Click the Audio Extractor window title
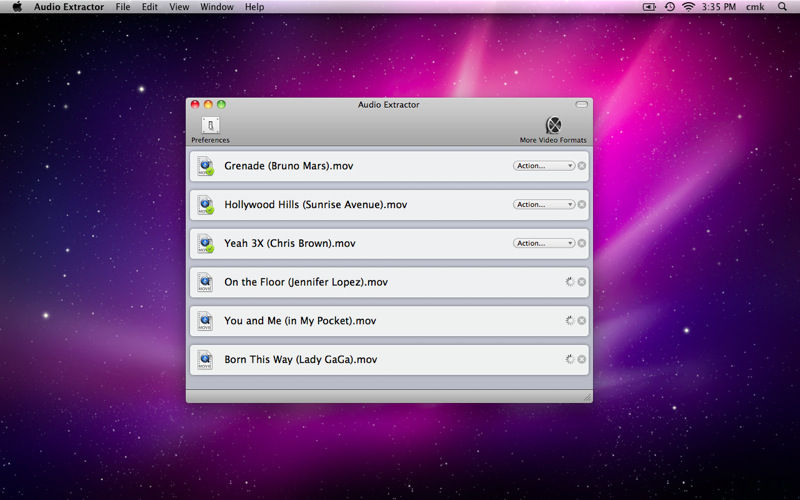 click(x=389, y=105)
